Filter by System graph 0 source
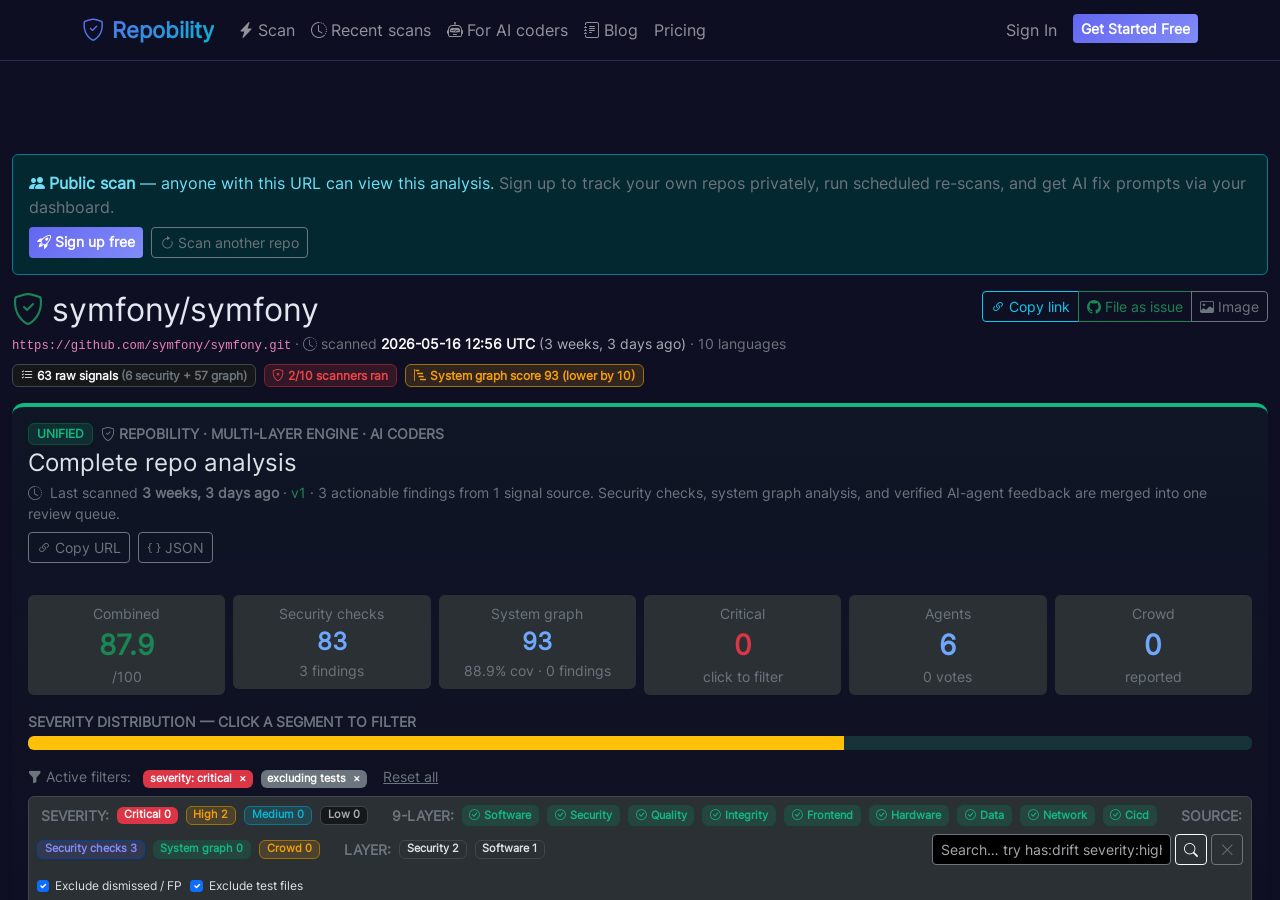 [x=202, y=849]
